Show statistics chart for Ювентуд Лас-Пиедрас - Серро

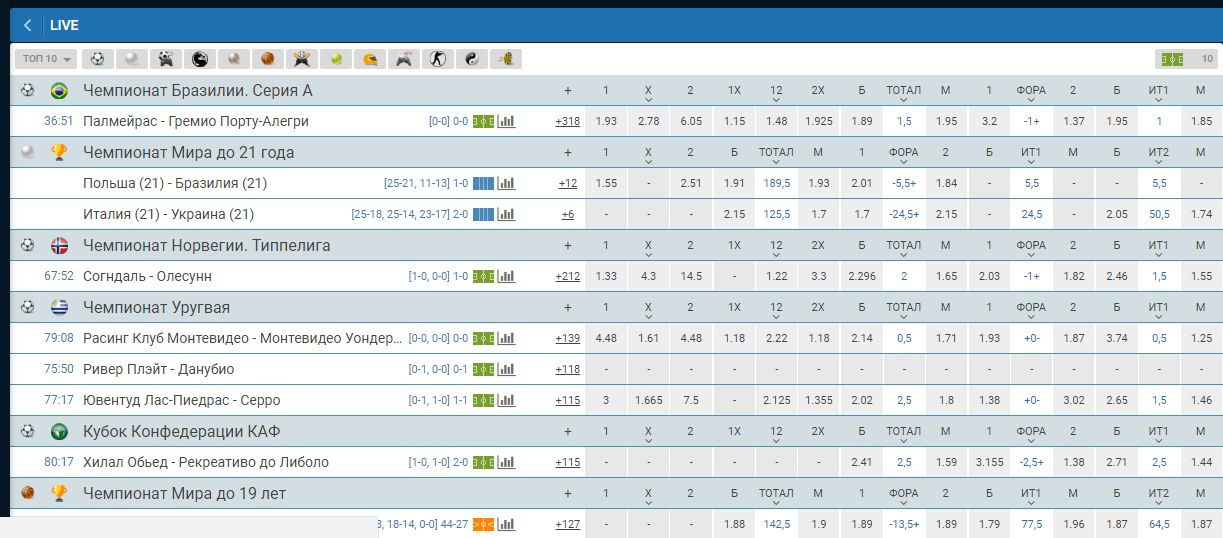pyautogui.click(x=507, y=400)
